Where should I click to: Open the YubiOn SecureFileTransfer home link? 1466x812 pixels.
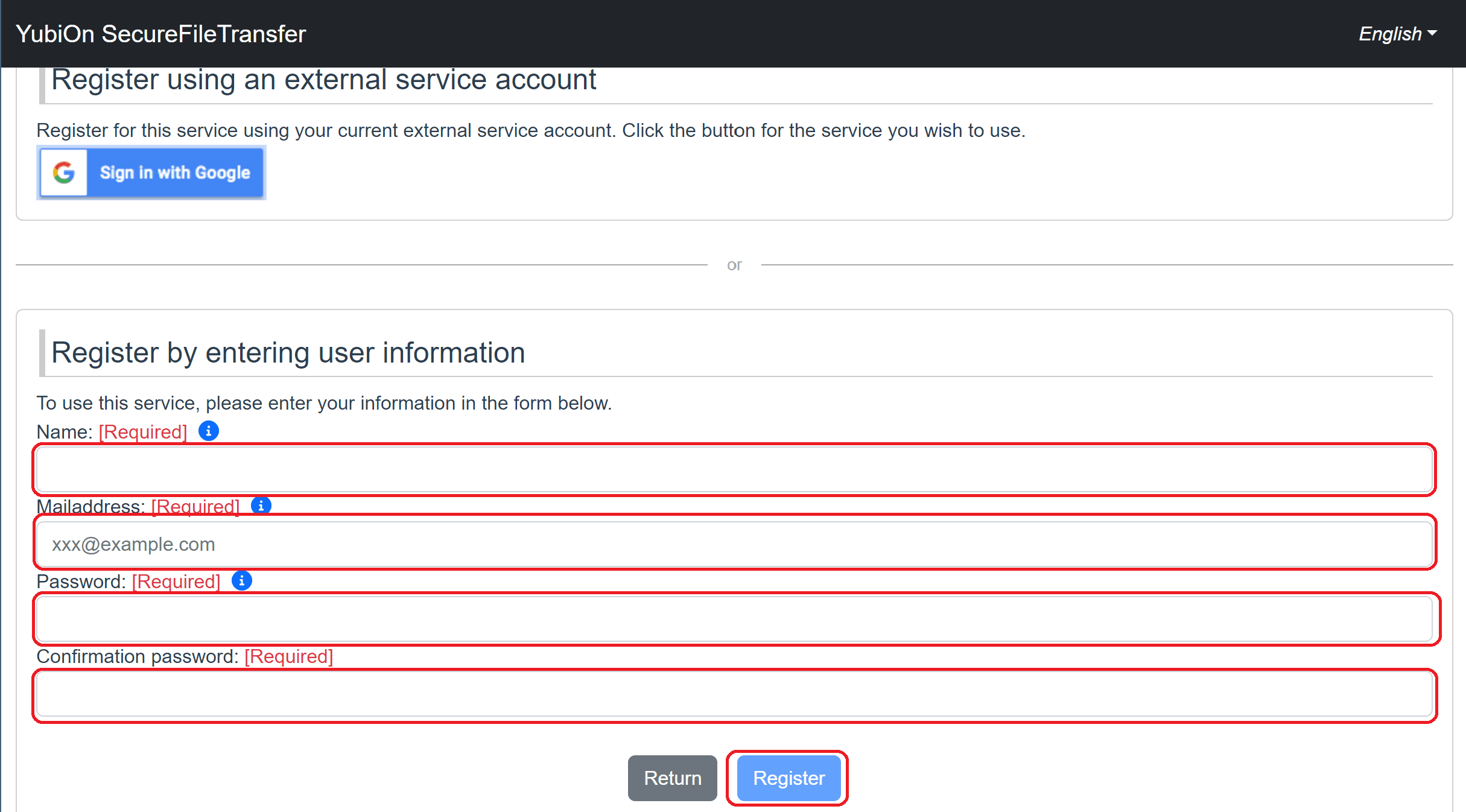click(161, 34)
